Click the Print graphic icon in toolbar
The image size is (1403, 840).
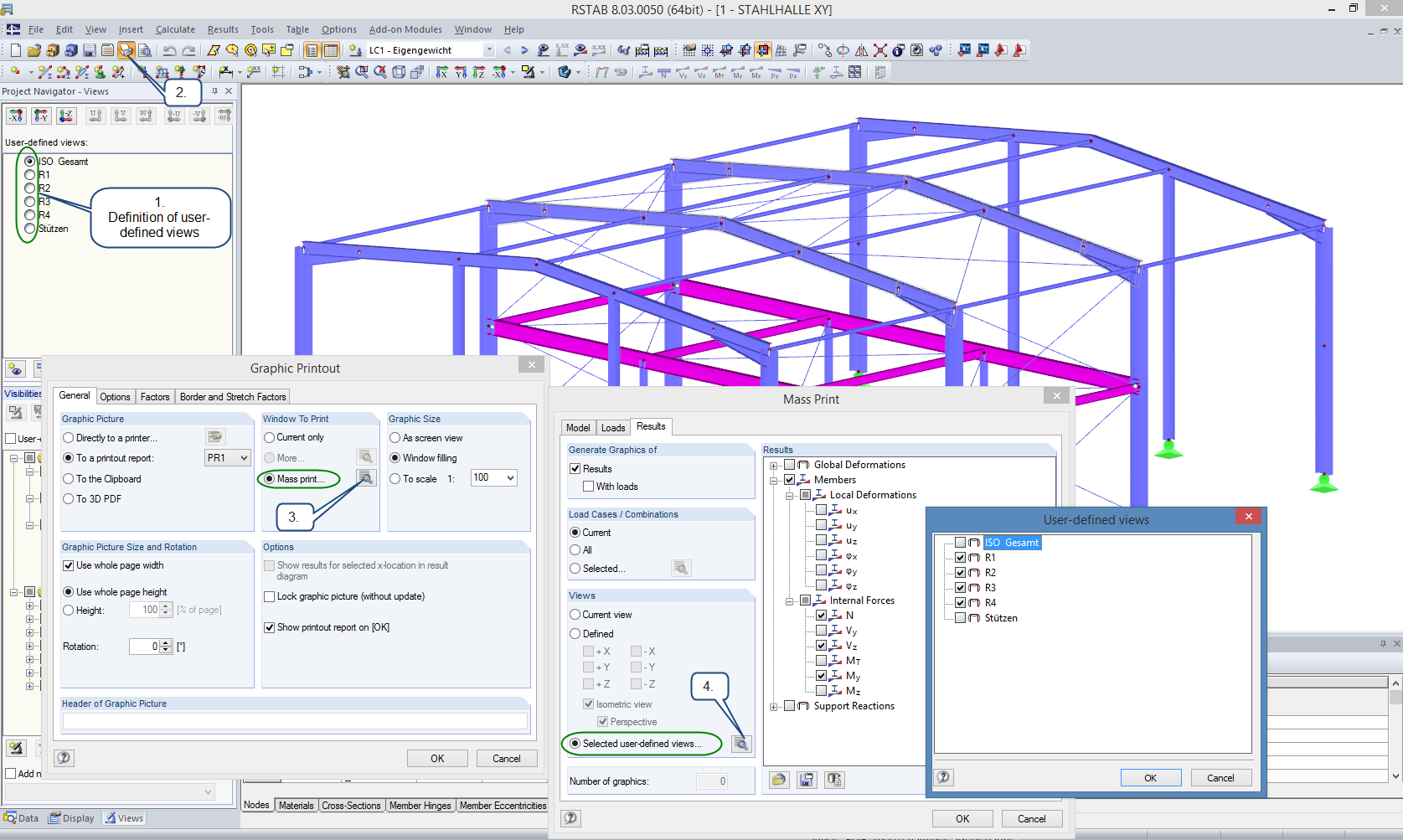tap(126, 50)
